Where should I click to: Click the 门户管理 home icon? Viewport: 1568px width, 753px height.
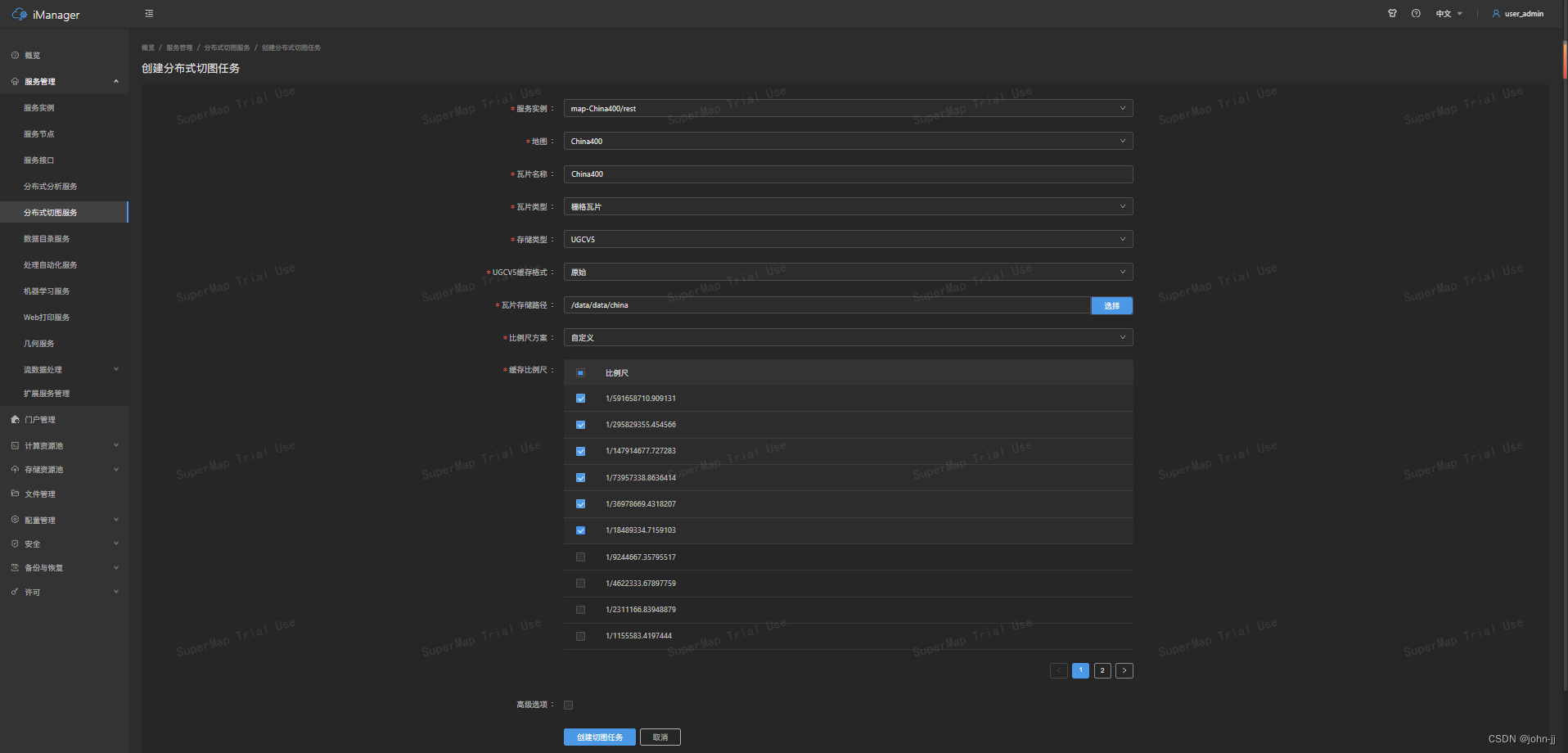point(15,420)
